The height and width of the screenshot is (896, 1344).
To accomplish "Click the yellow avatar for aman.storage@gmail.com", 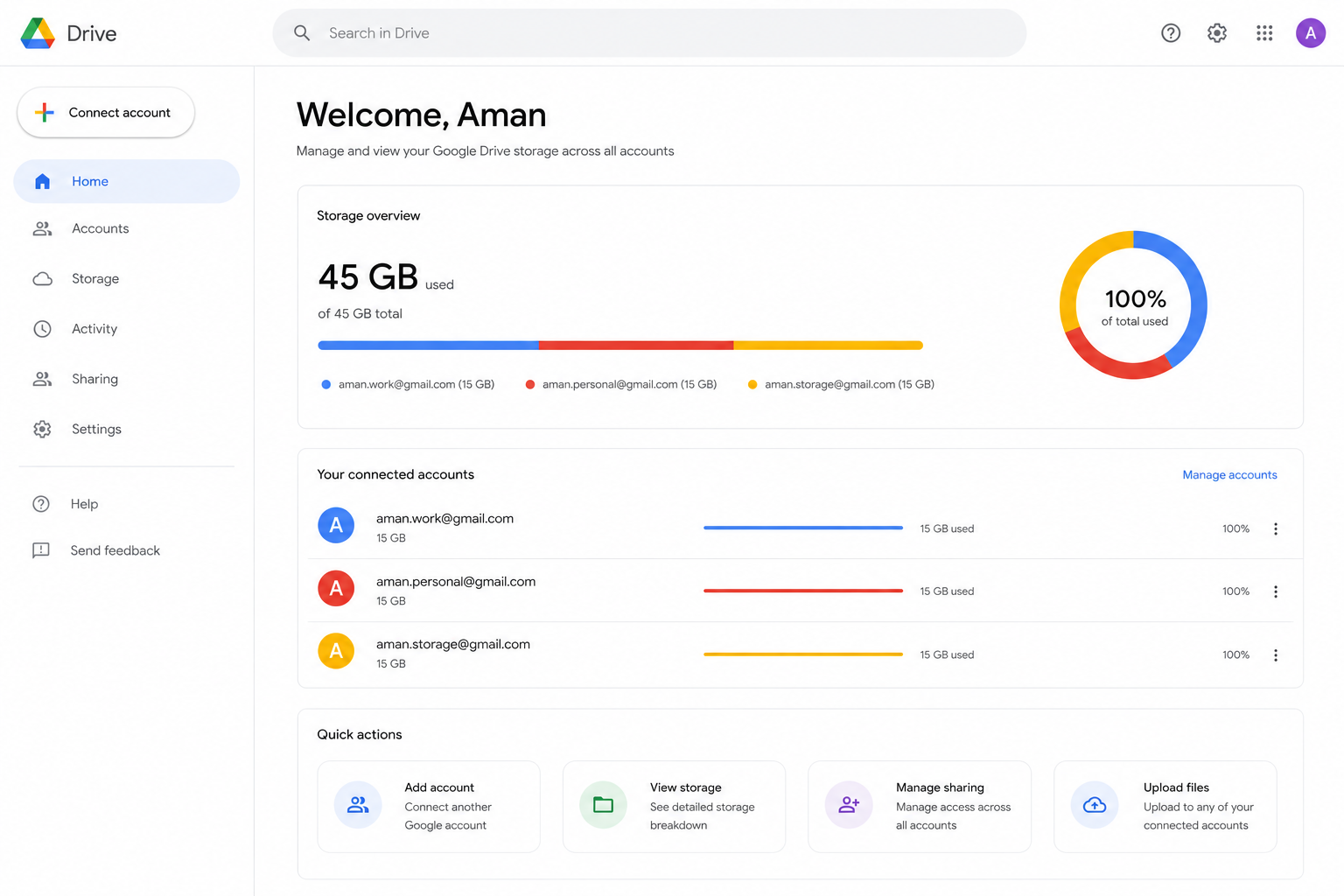I will 336,651.
